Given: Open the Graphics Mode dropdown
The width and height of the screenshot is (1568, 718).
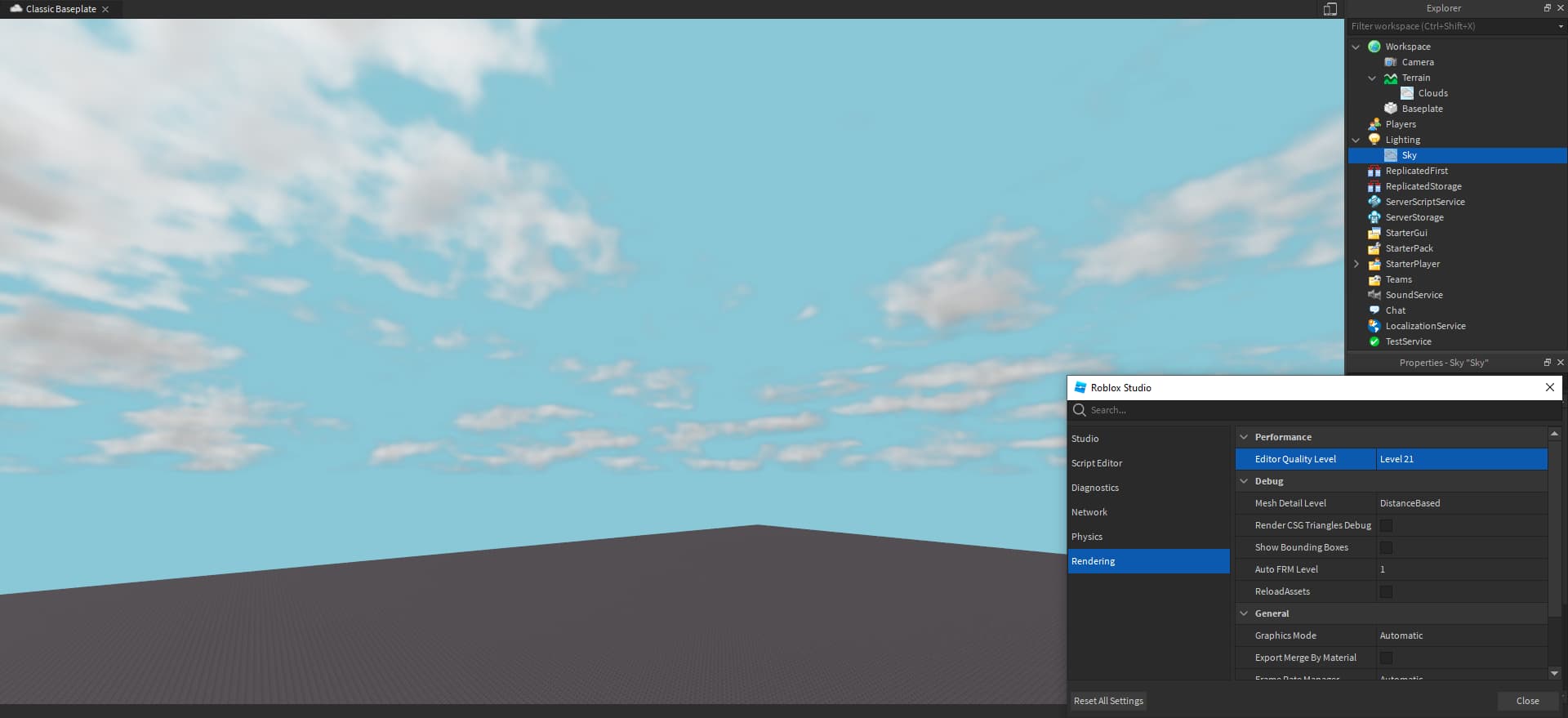Looking at the screenshot, I should [1462, 635].
